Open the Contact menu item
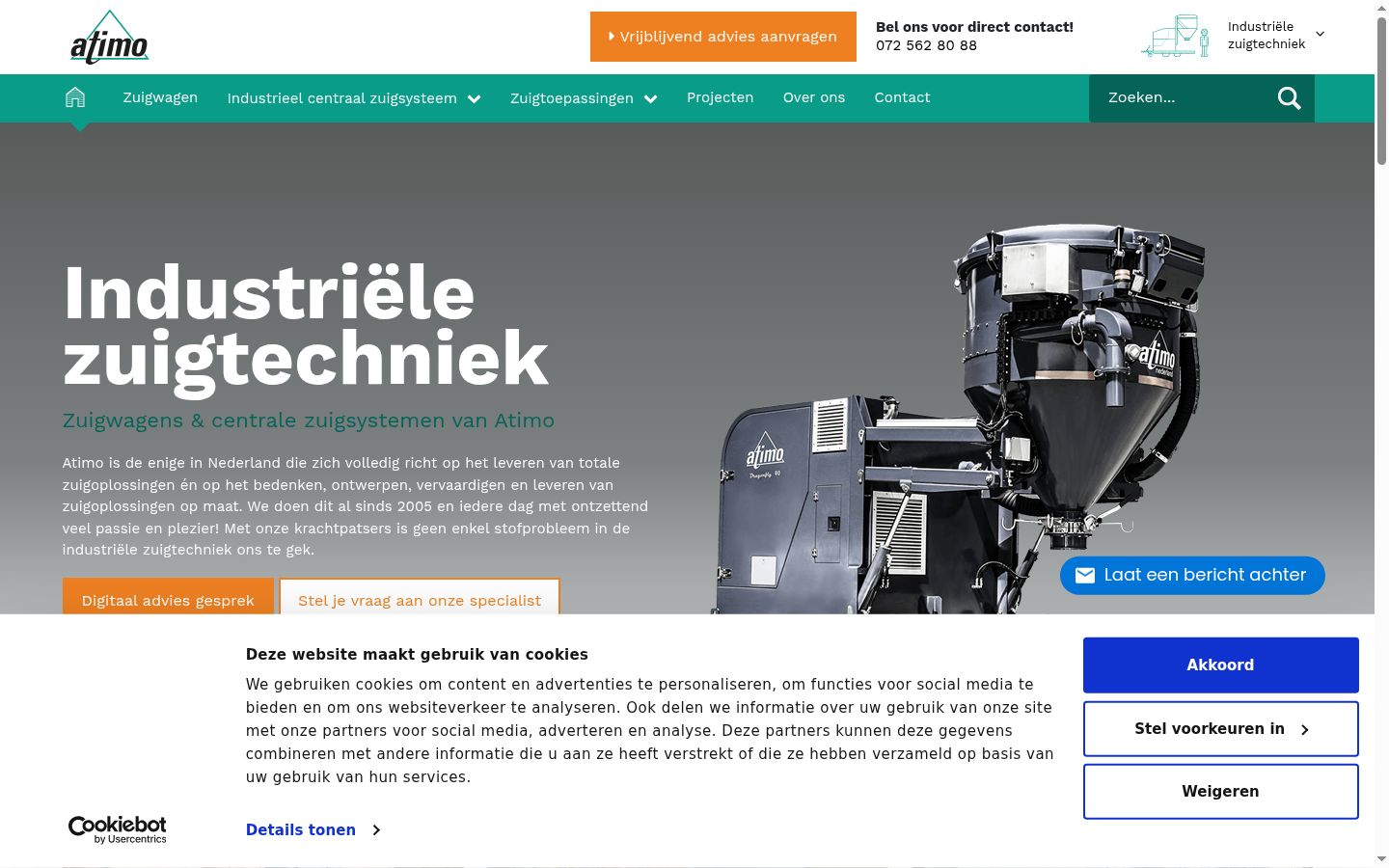Screen dimensions: 1389x868 click(x=902, y=97)
